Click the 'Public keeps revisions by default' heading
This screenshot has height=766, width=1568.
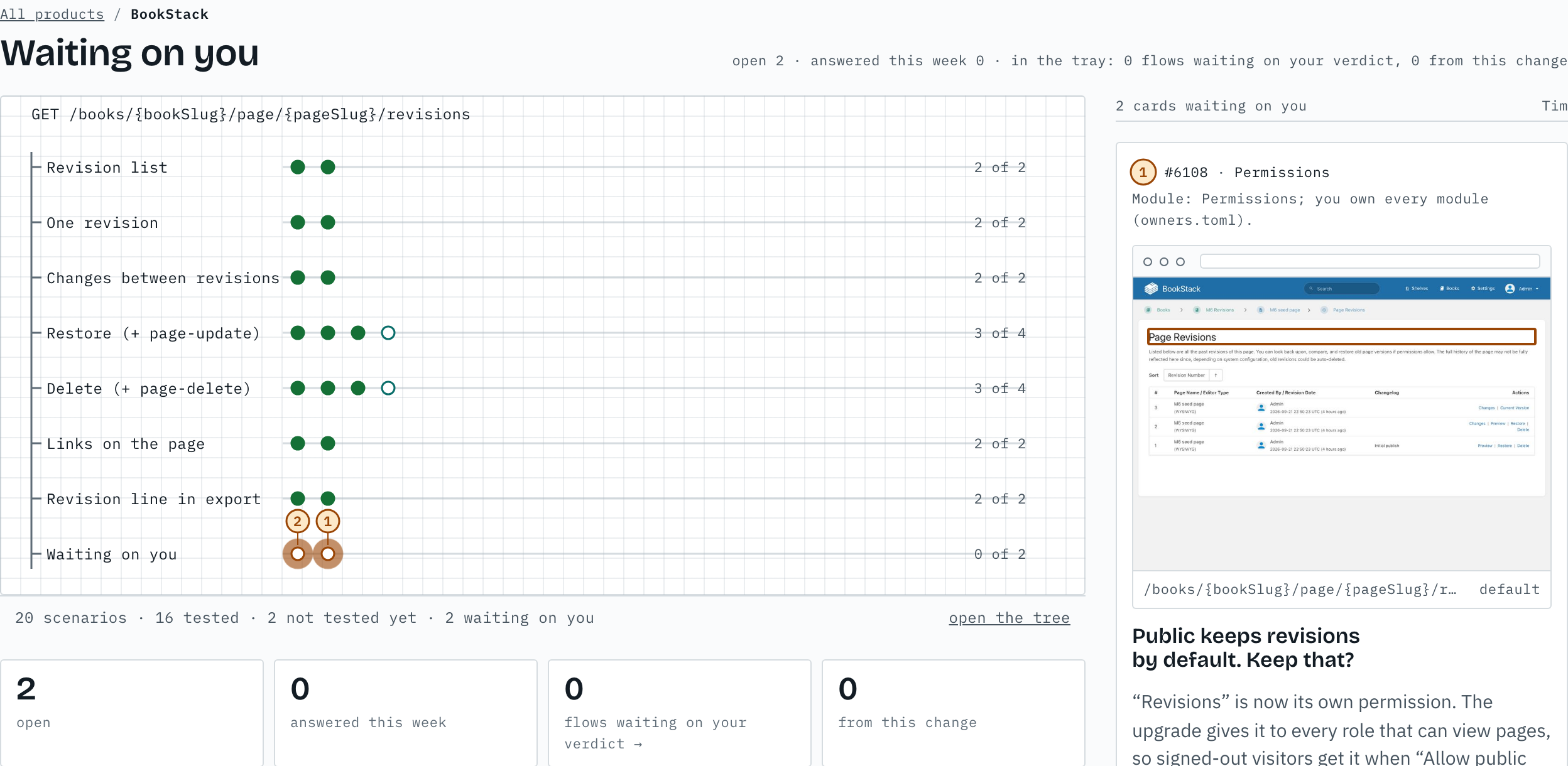(1246, 648)
